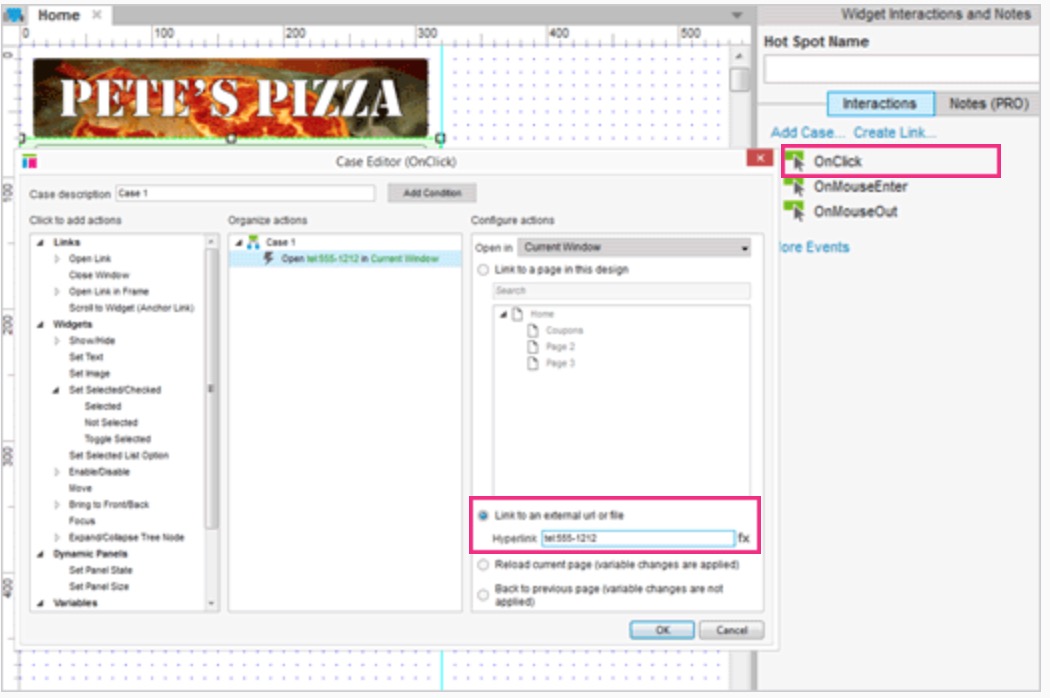Switch to the Notes (PRO) tab
The height and width of the screenshot is (698, 1050).
[988, 104]
